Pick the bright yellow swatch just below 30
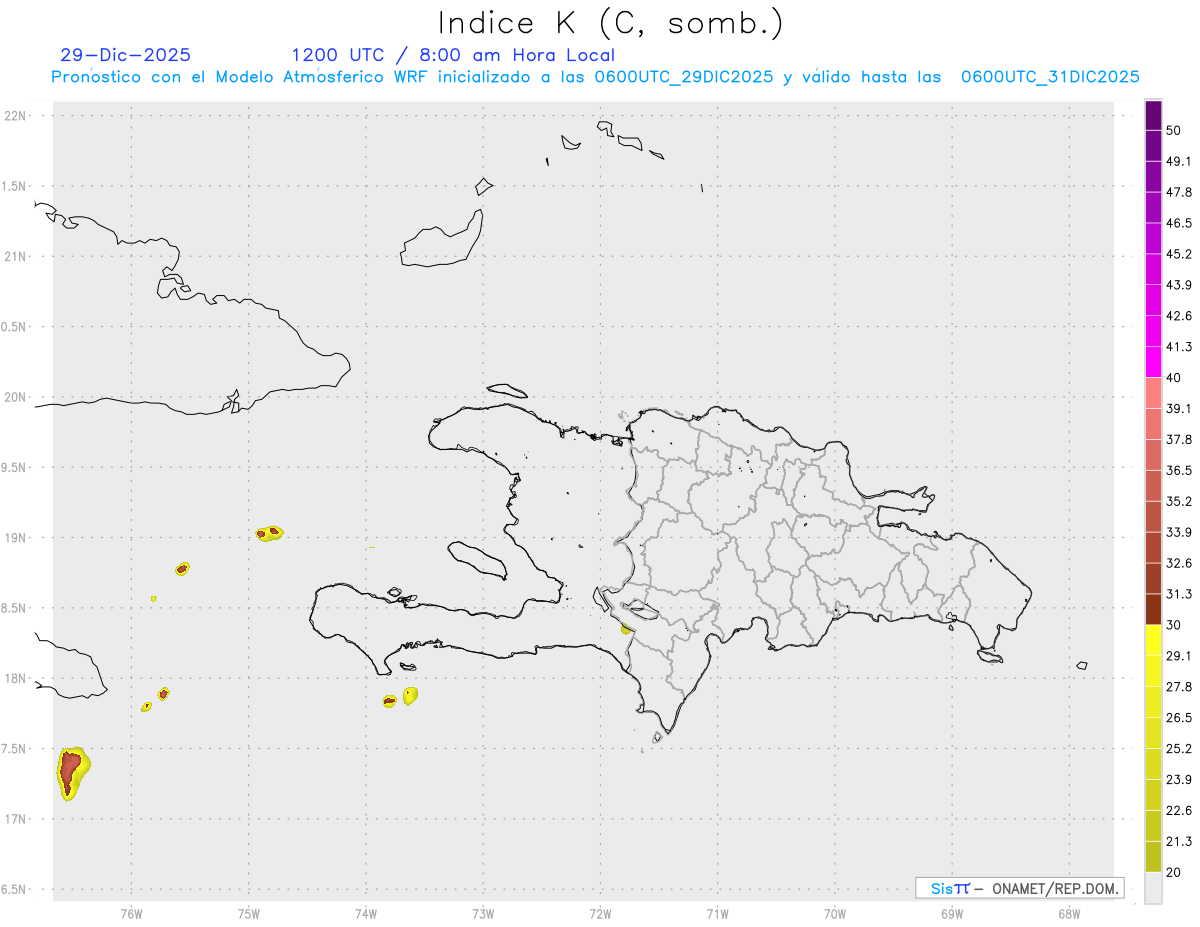1200x927 pixels. 1153,640
